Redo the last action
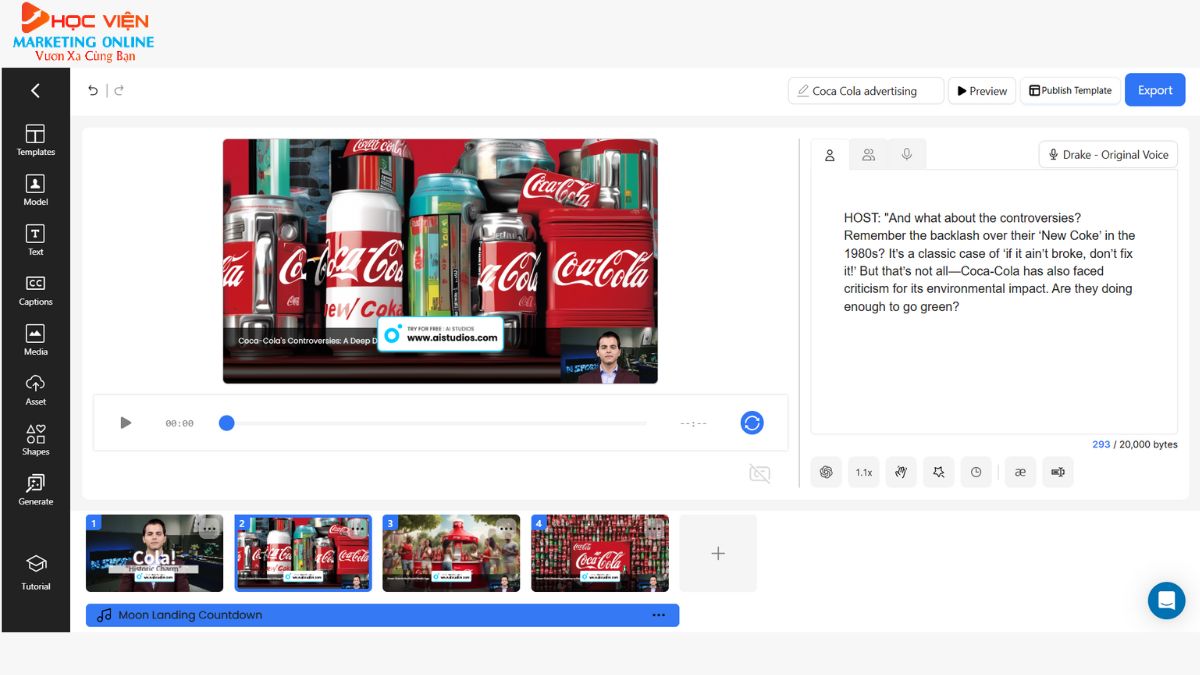This screenshot has height=675, width=1200. point(119,90)
